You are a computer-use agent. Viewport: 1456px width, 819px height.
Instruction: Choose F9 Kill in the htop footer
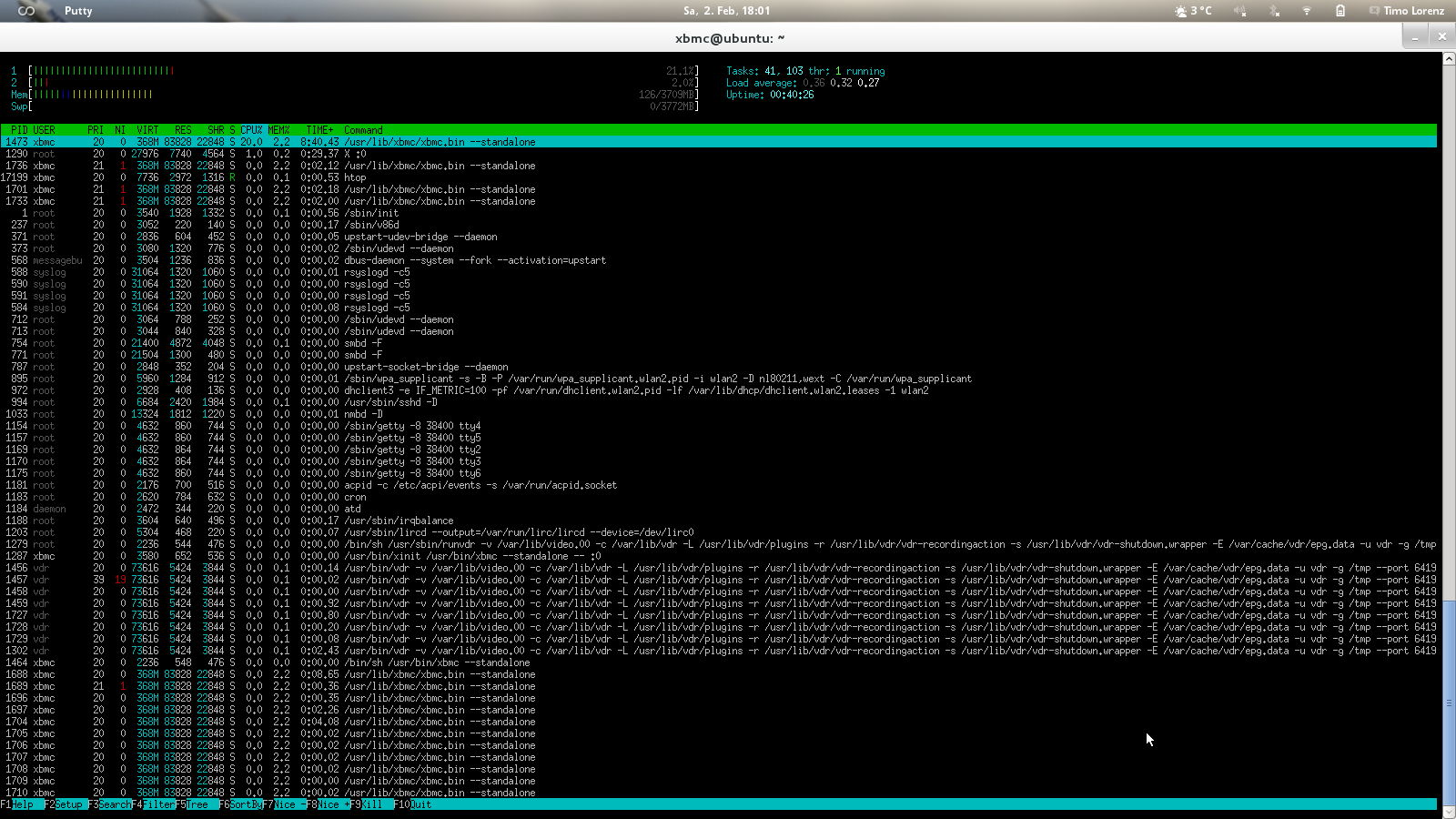point(372,804)
